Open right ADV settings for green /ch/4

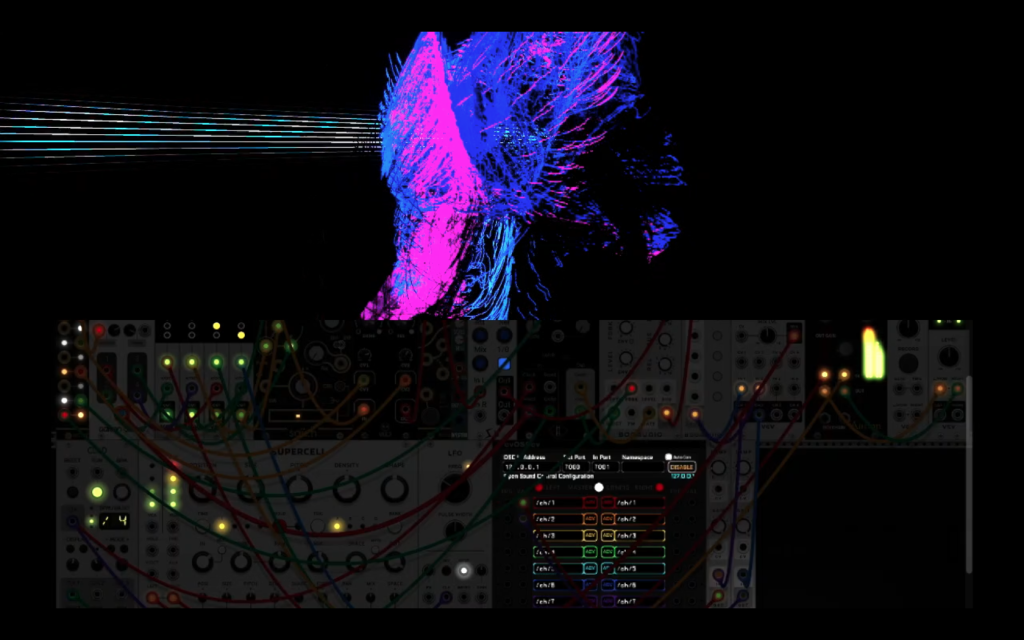pos(607,552)
